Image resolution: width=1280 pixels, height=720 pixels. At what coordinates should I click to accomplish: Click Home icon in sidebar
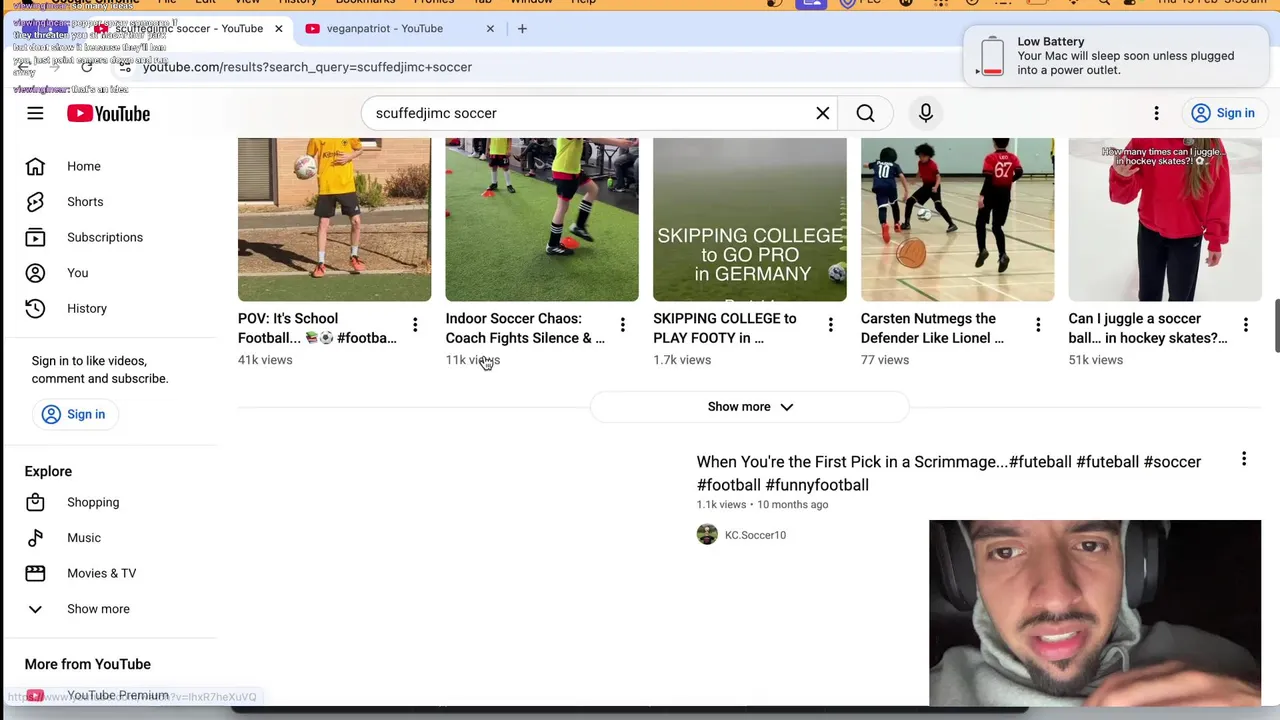pos(35,166)
